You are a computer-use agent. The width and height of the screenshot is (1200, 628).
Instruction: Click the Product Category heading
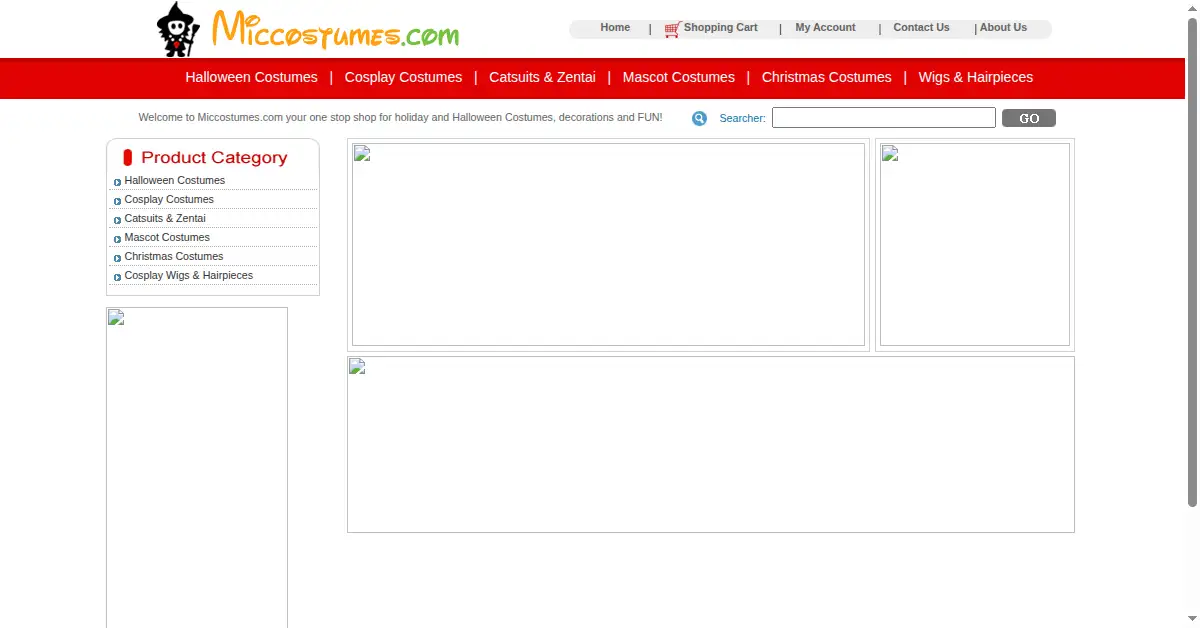point(214,158)
